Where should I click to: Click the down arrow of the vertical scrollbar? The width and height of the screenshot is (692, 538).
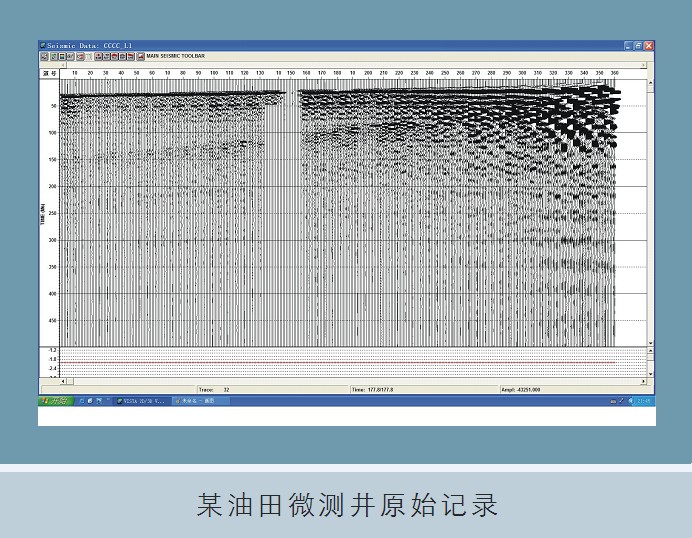pyautogui.click(x=650, y=343)
